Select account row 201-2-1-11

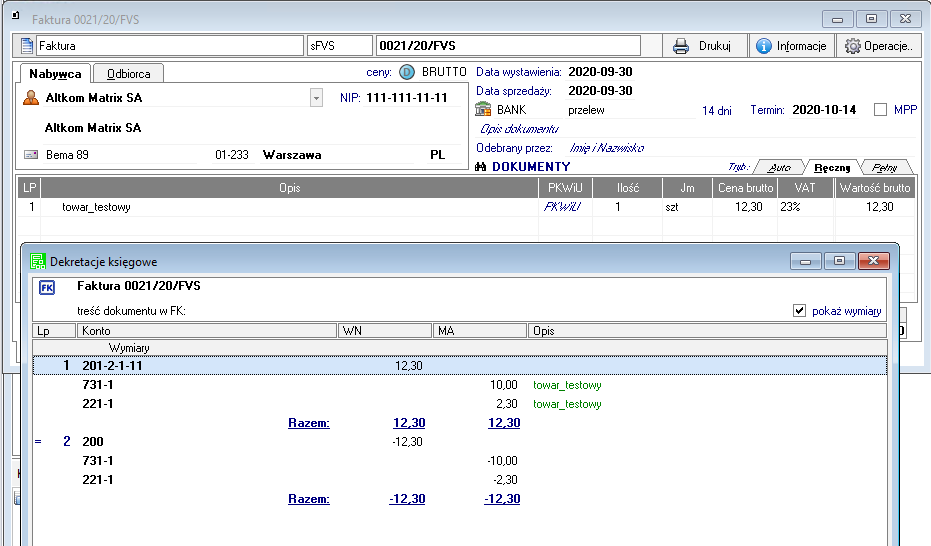click(112, 366)
